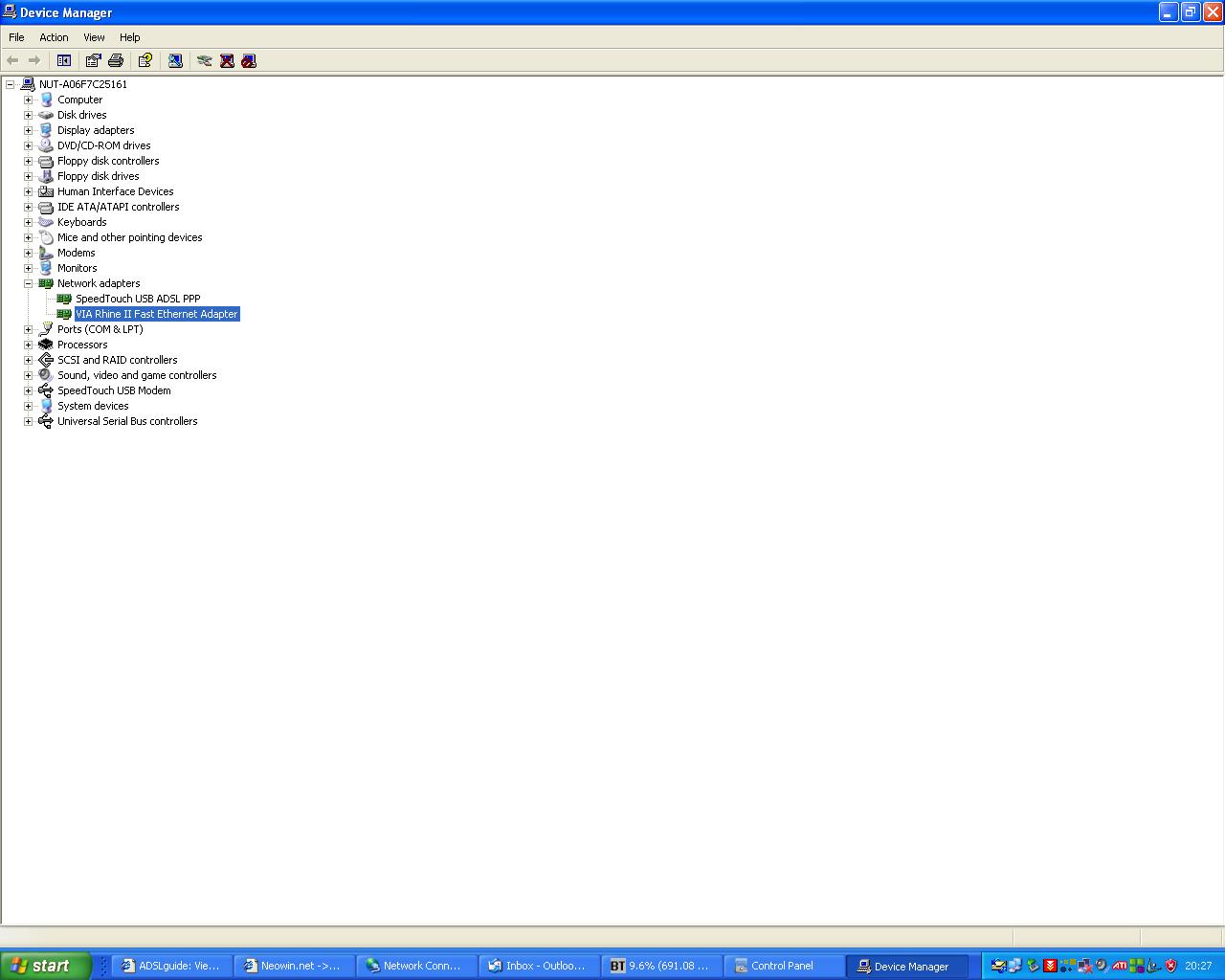Expand the Floppy disk controllers category
Viewport: 1225px width, 980px height.
[28, 161]
